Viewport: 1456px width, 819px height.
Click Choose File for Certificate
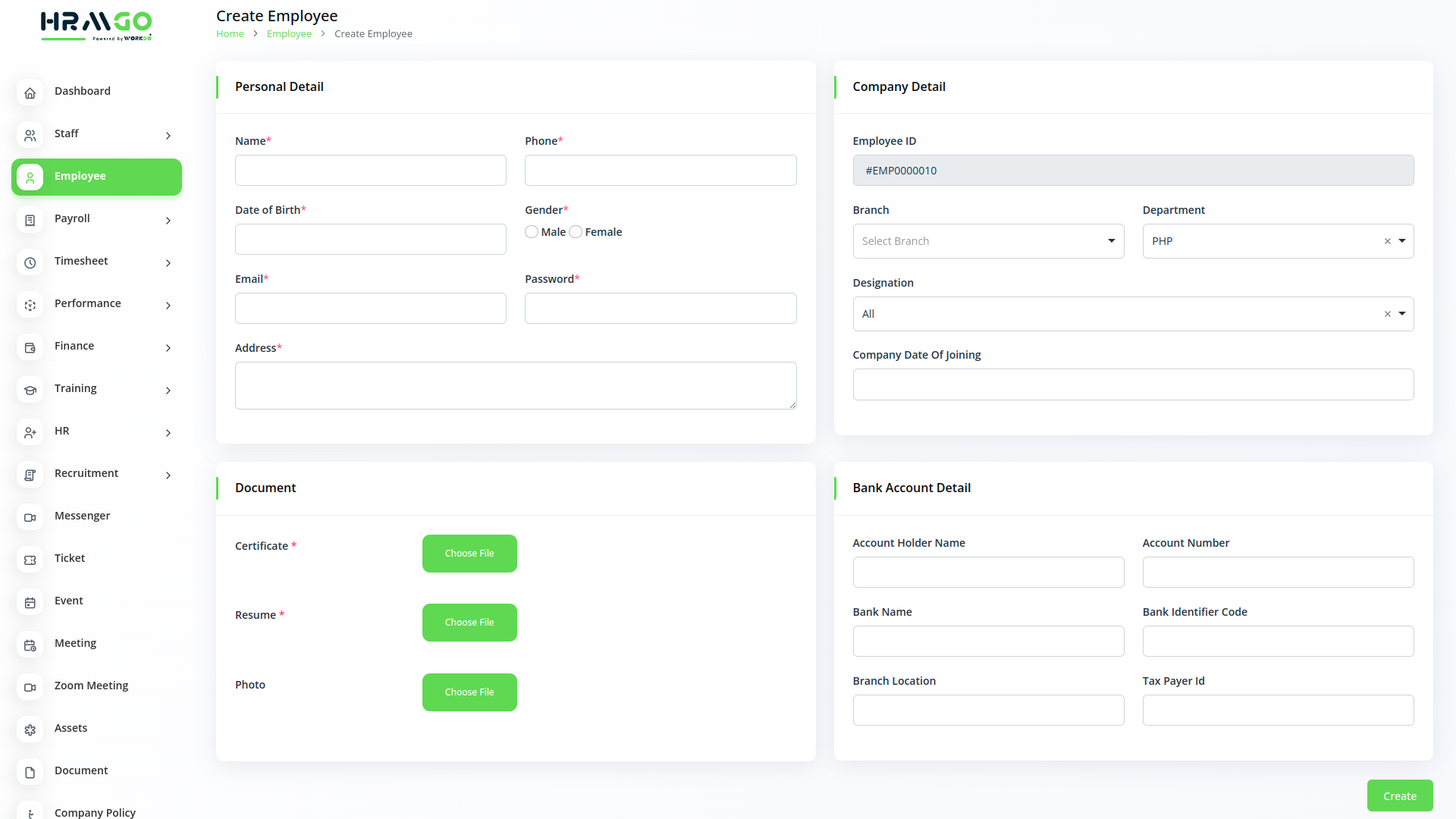pyautogui.click(x=469, y=554)
